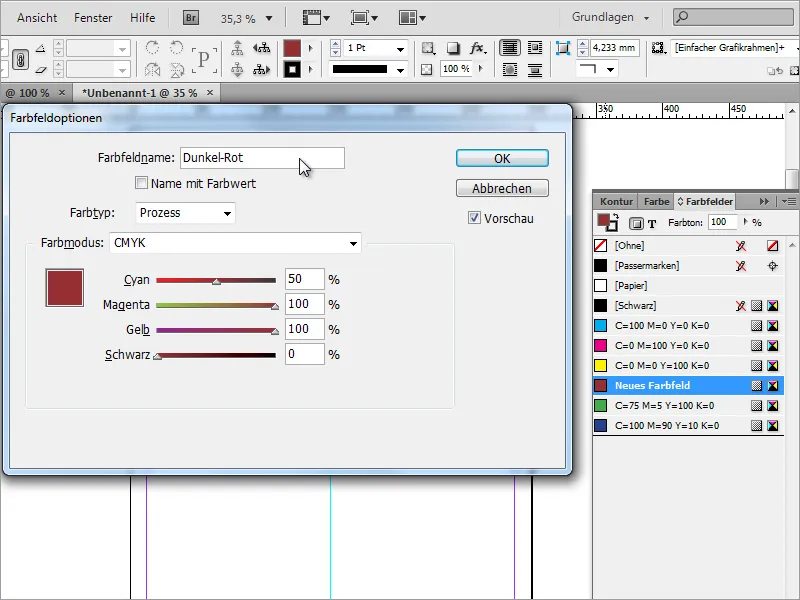Open the Farbmodus CMYK dropdown
The height and width of the screenshot is (600, 800).
click(x=250, y=243)
